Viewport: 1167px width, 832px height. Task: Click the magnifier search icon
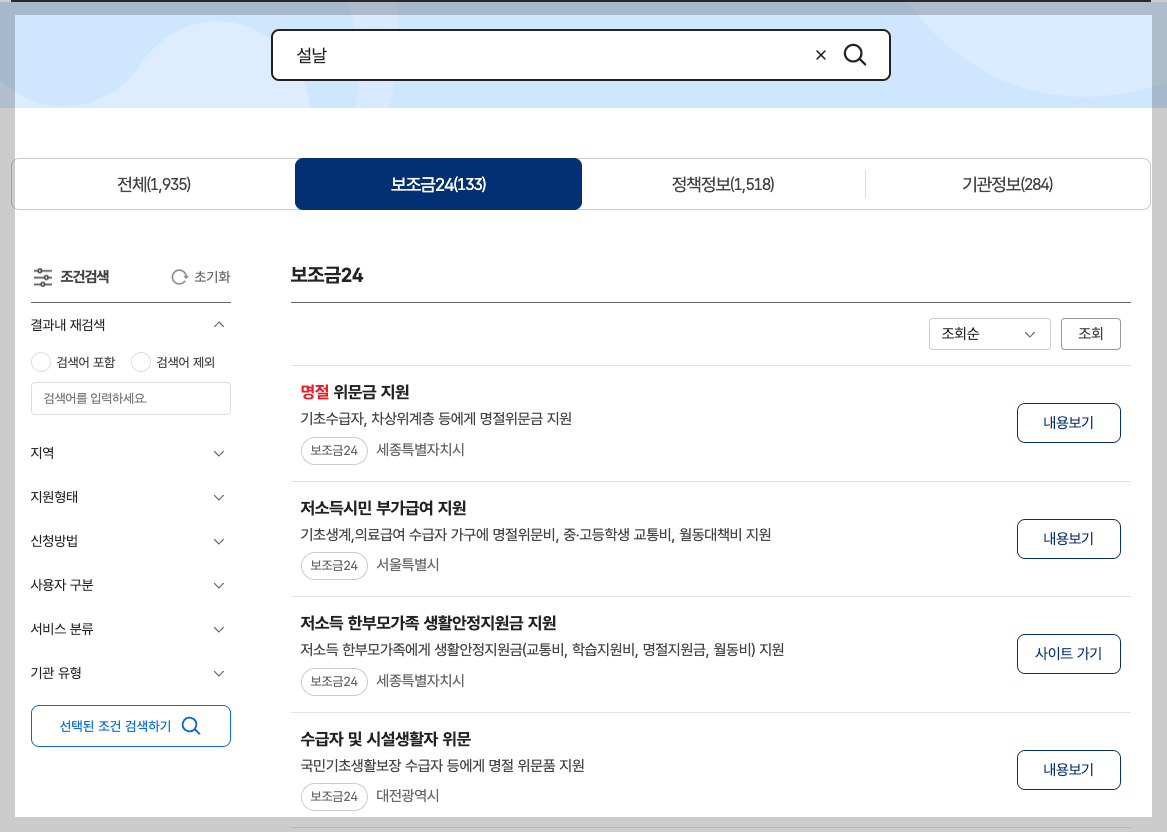pos(855,55)
